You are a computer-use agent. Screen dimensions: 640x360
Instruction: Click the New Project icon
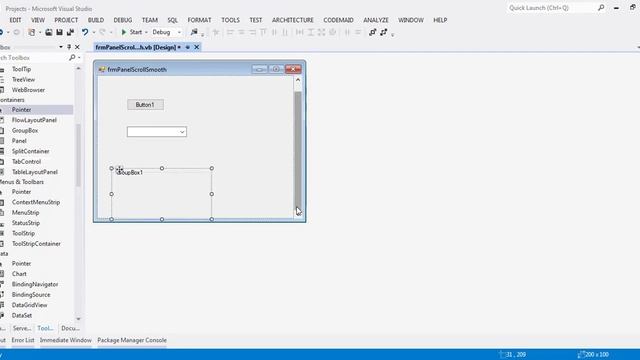[x=31, y=32]
